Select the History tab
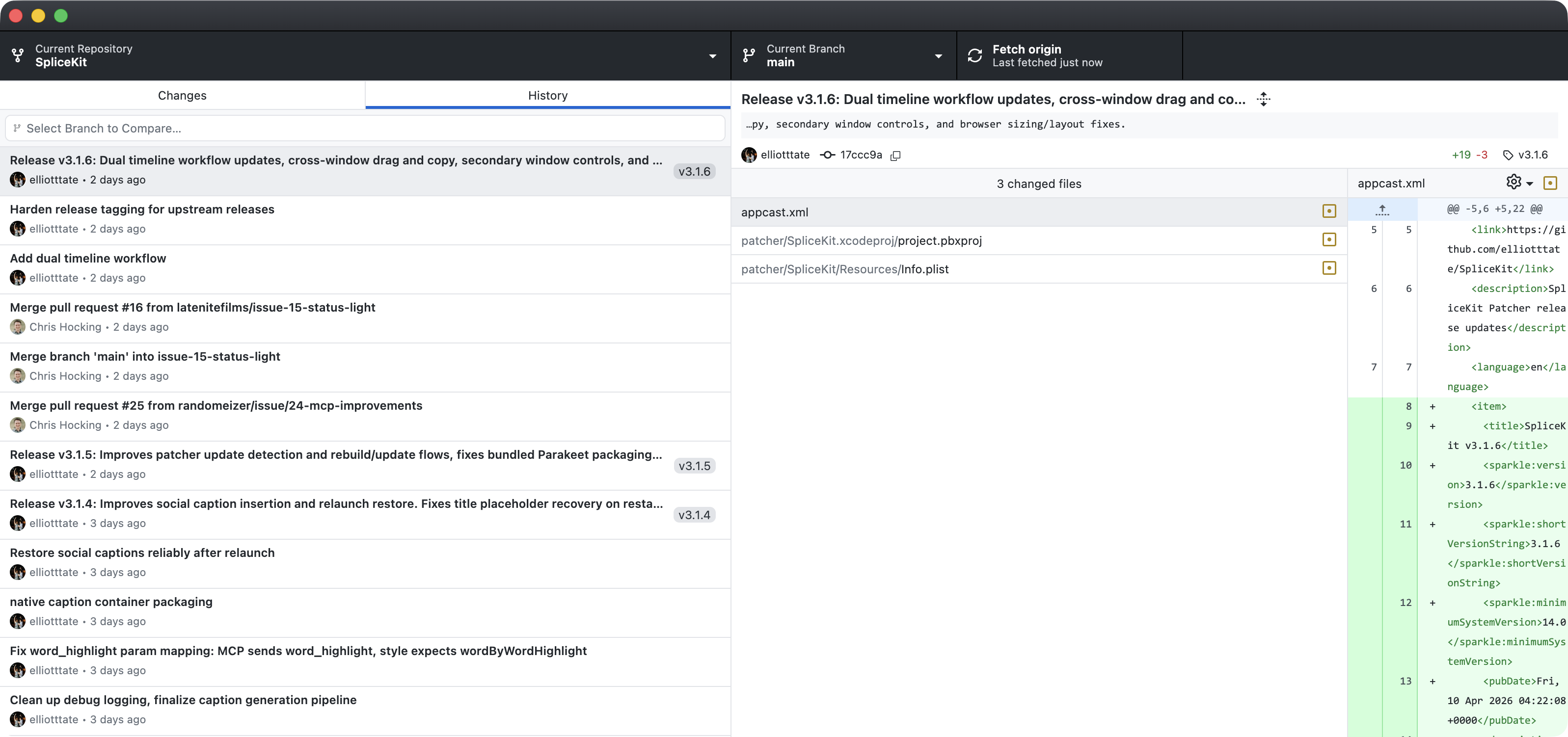This screenshot has width=1568, height=737. [x=547, y=96]
